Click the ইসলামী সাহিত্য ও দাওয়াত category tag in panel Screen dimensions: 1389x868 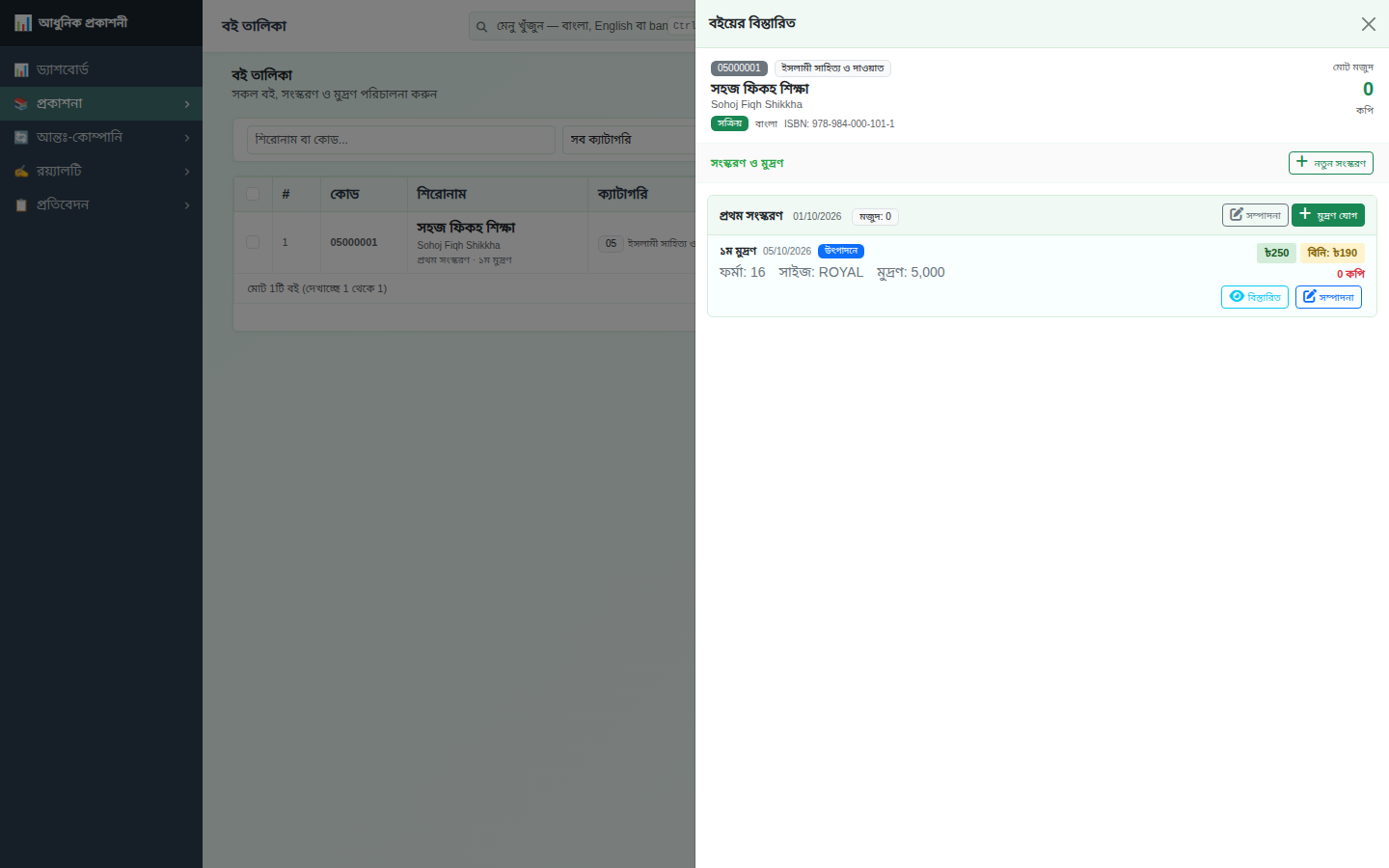(832, 68)
